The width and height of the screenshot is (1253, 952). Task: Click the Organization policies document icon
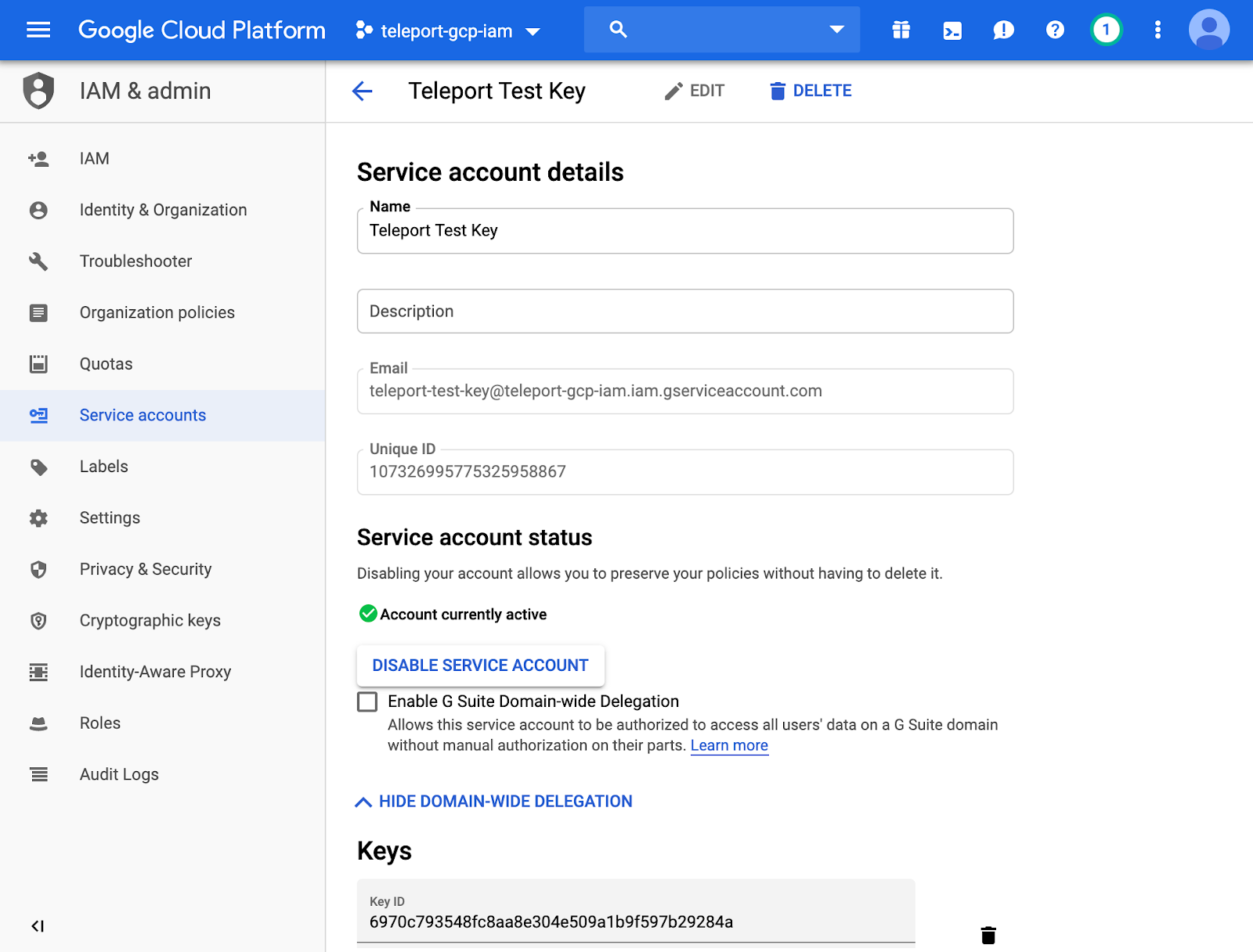(x=38, y=313)
